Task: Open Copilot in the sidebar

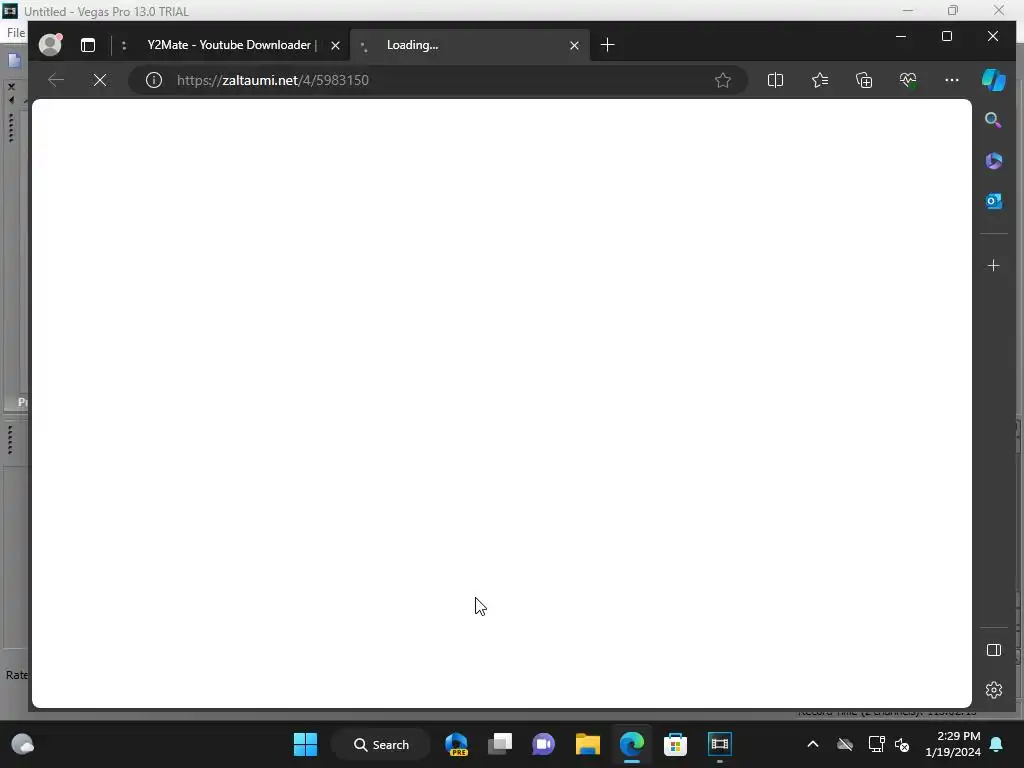Action: click(x=993, y=80)
